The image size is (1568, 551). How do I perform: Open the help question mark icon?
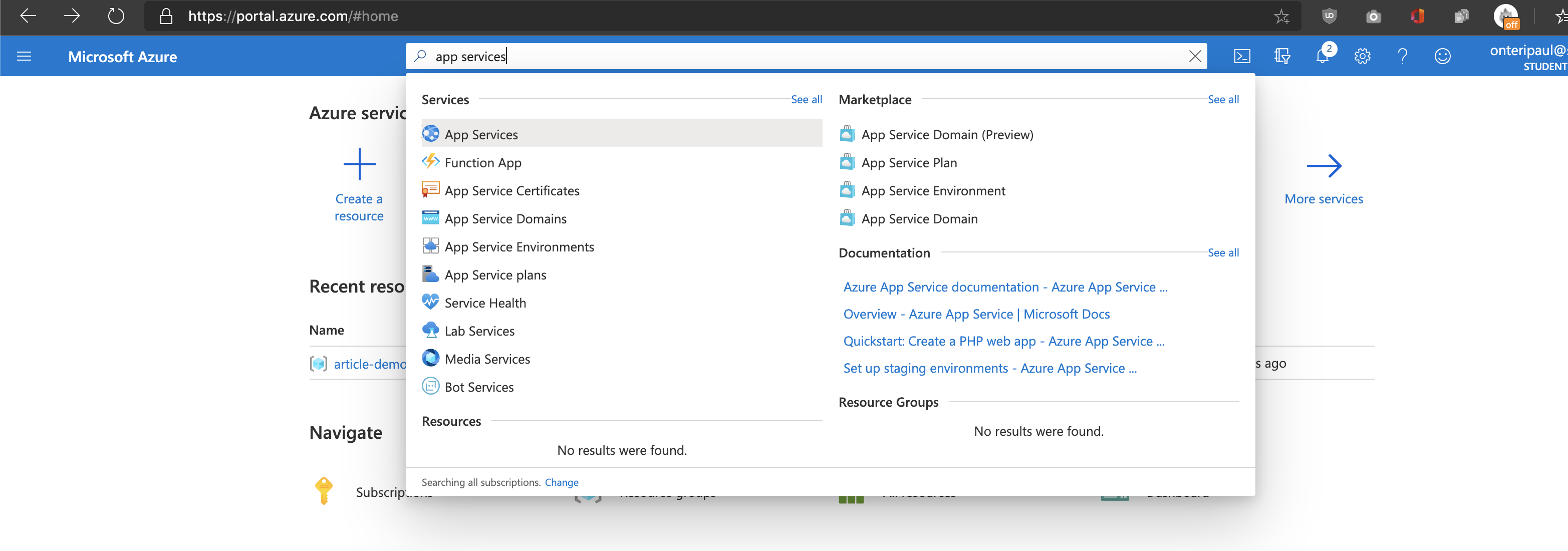click(x=1403, y=56)
